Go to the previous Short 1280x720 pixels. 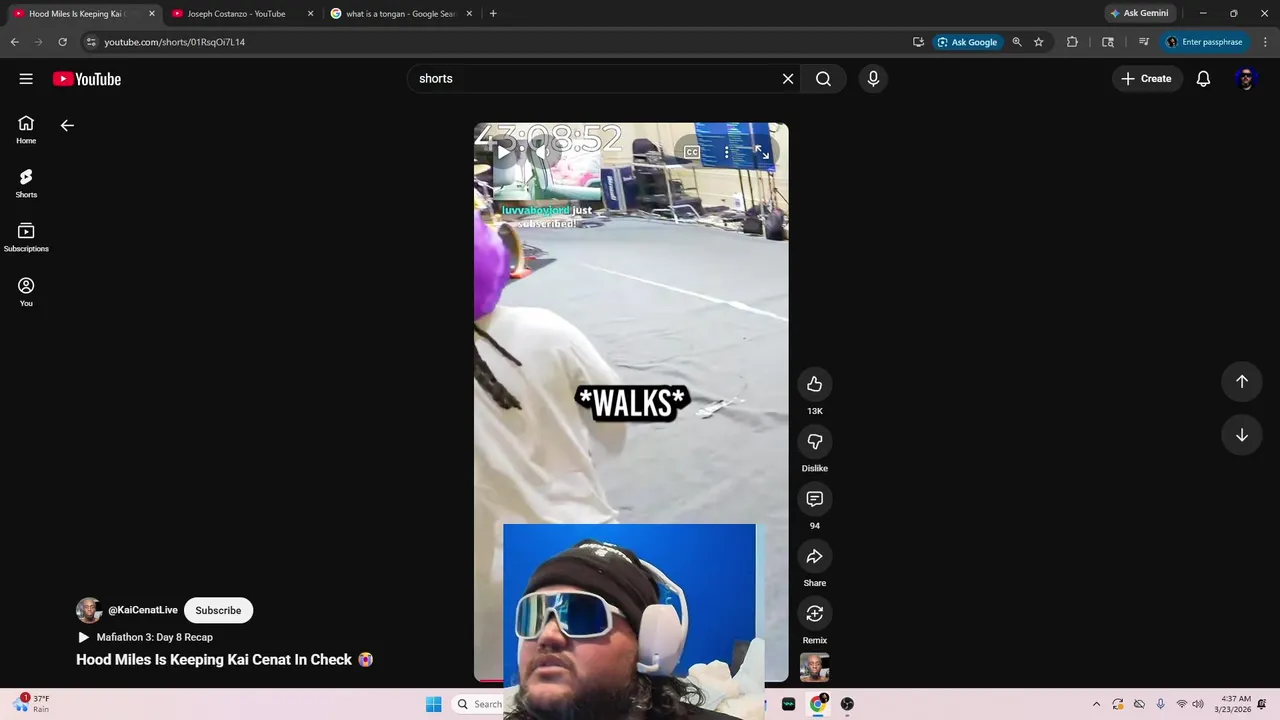coord(1242,381)
